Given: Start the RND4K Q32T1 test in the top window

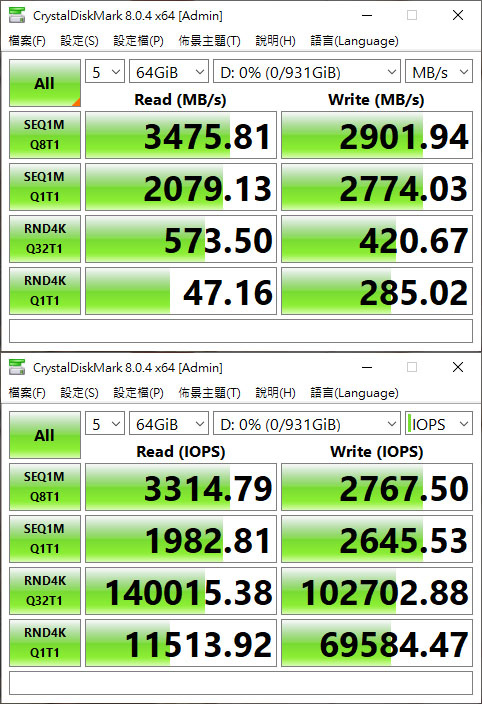Looking at the screenshot, I should (x=45, y=239).
